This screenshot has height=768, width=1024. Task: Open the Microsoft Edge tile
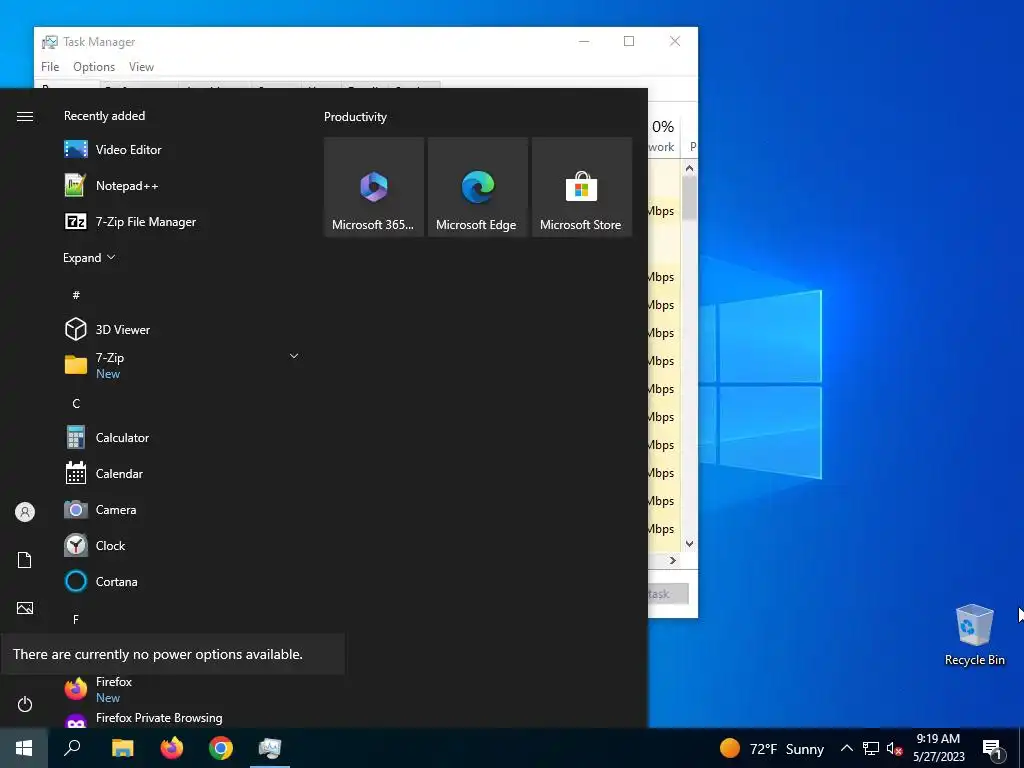point(477,187)
